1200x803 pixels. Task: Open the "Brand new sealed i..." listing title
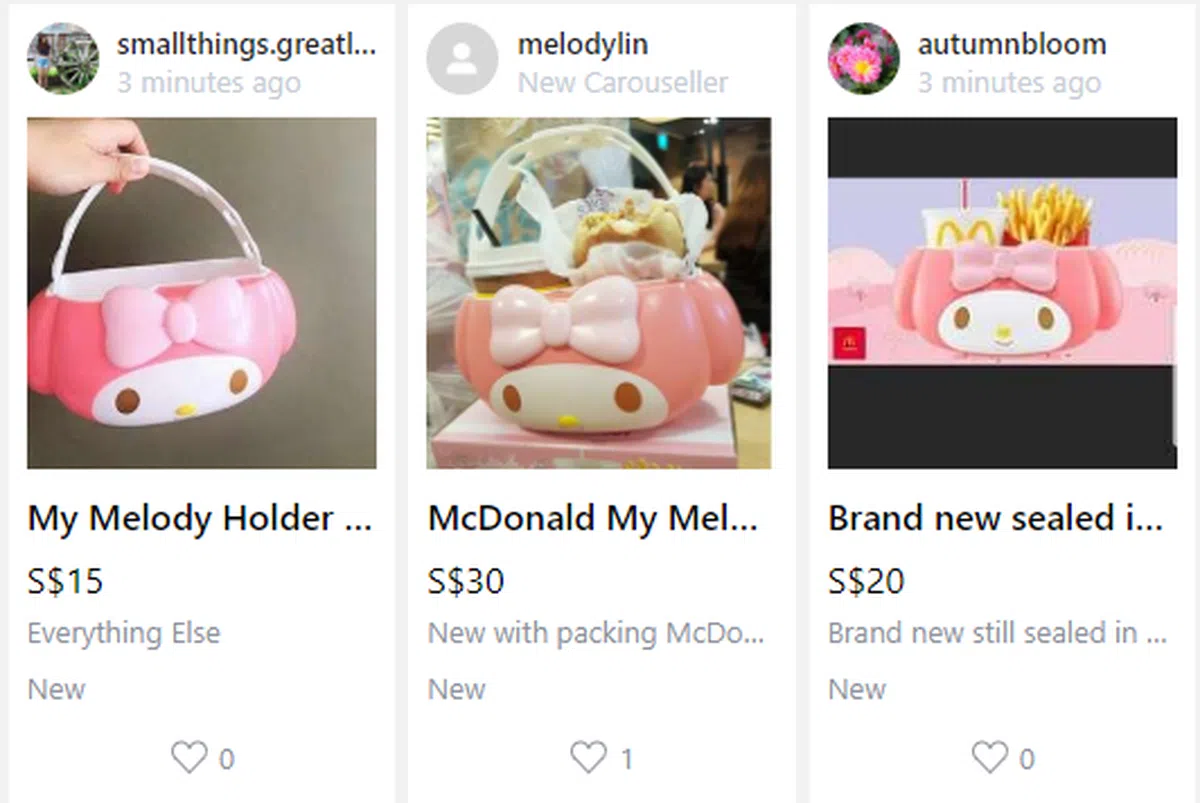click(x=995, y=518)
